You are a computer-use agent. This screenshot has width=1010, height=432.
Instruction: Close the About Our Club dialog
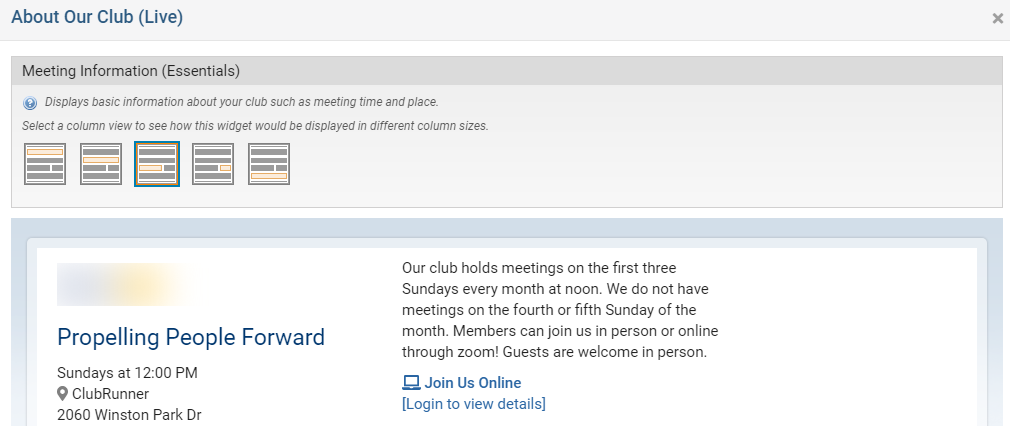tap(997, 19)
